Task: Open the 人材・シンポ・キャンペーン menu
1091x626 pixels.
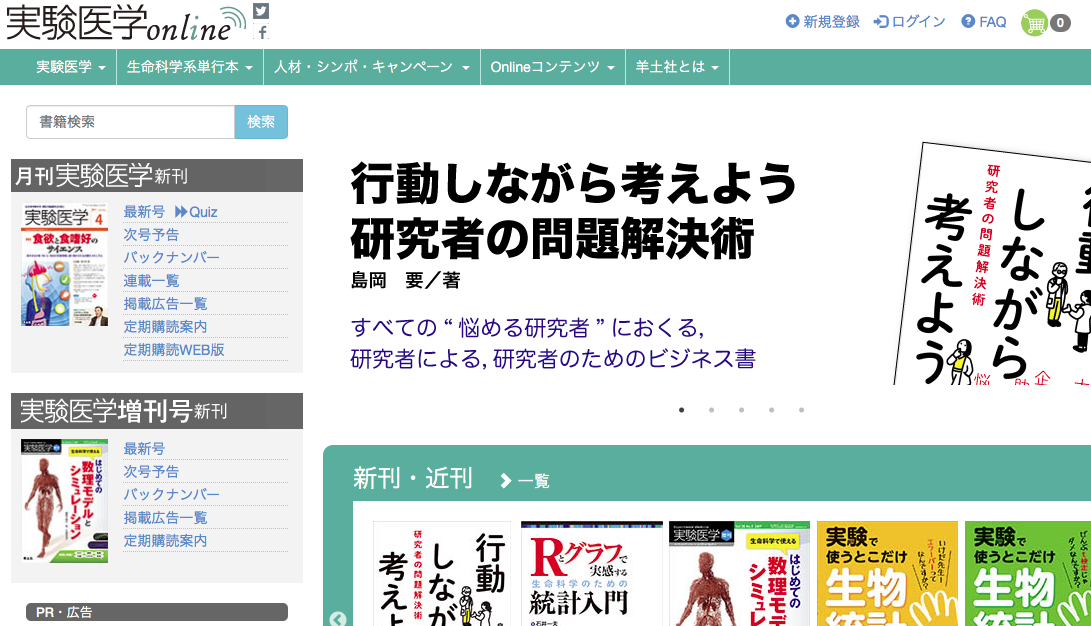Action: [x=372, y=67]
